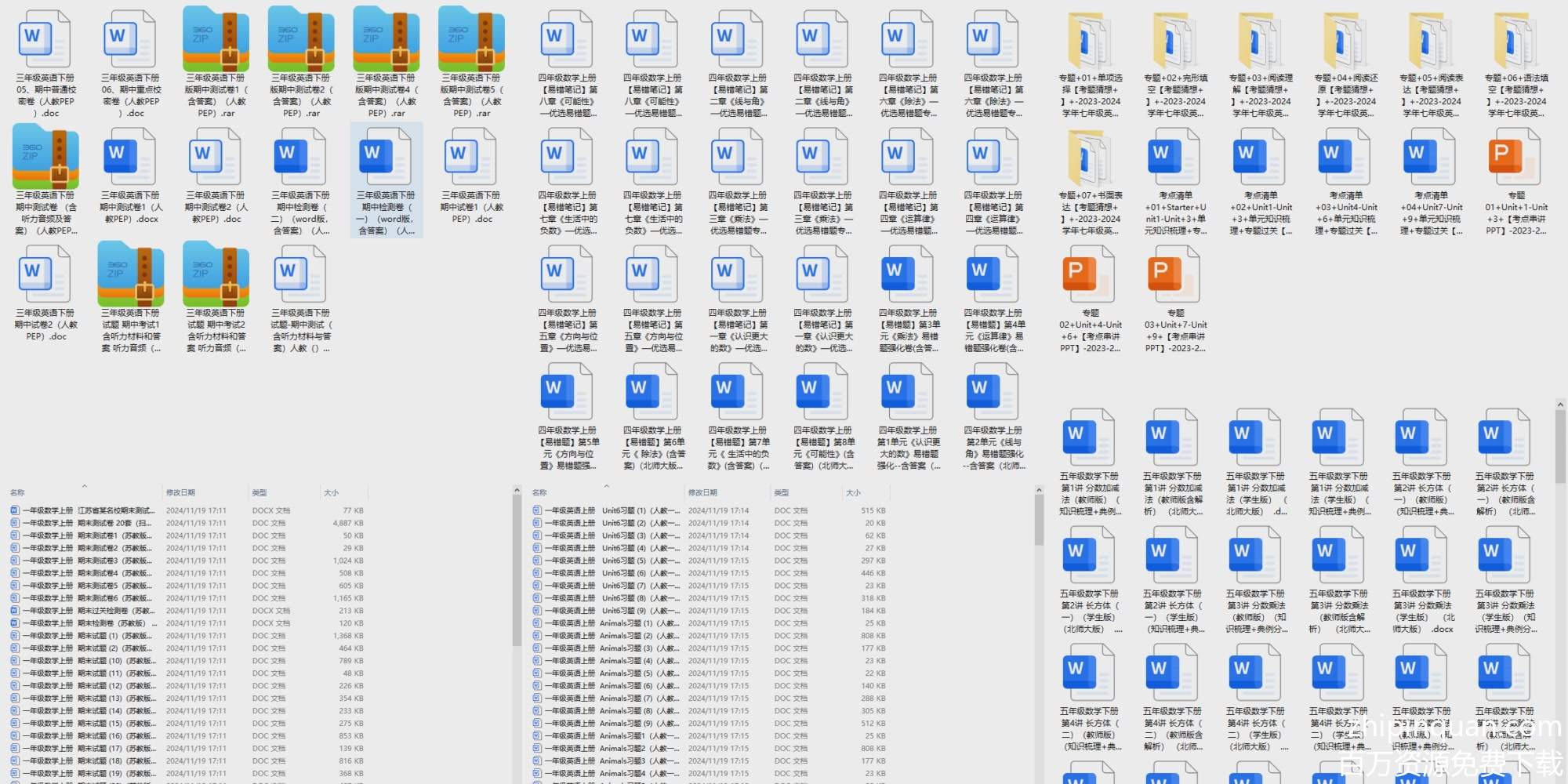Click the 五年级数学下册 pane scrollbar up arrow
The height and width of the screenshot is (784, 1568).
tap(1560, 405)
